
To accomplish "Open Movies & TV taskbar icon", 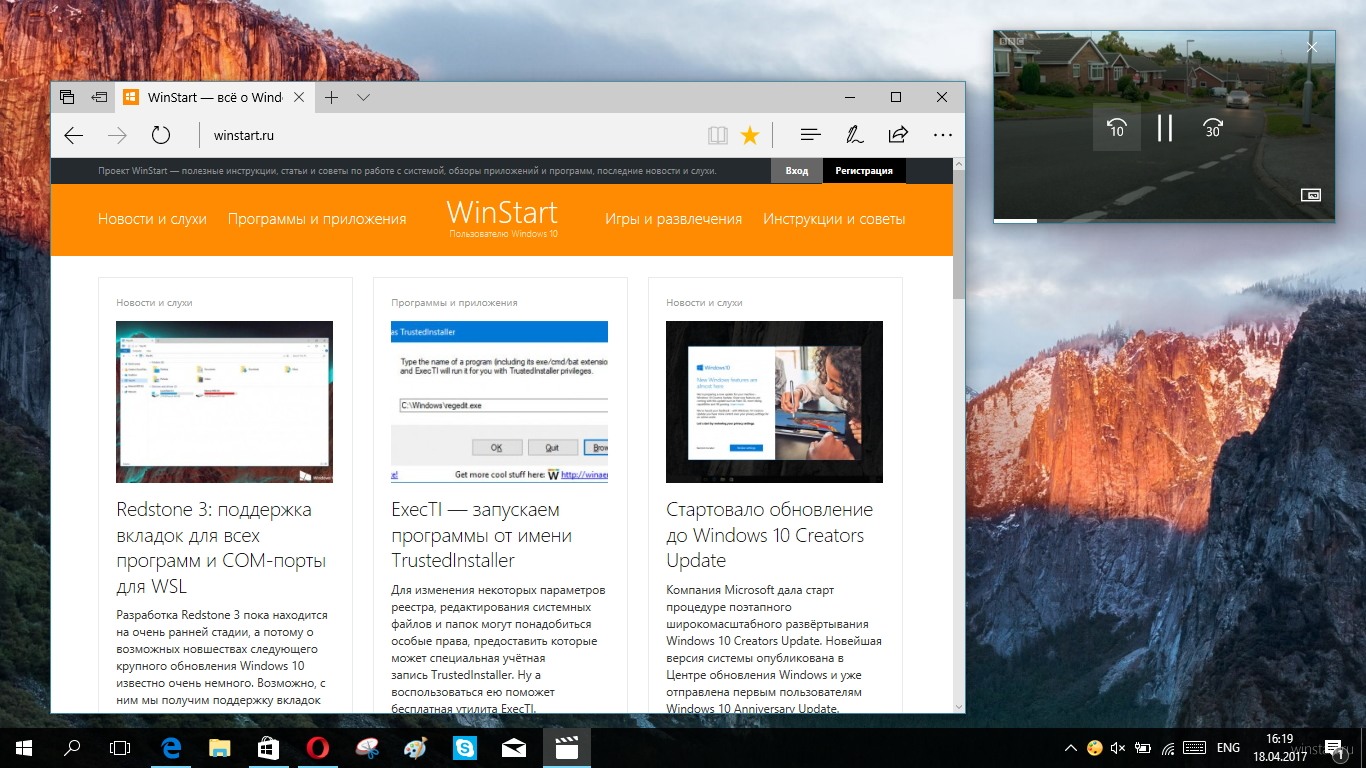I will click(567, 747).
